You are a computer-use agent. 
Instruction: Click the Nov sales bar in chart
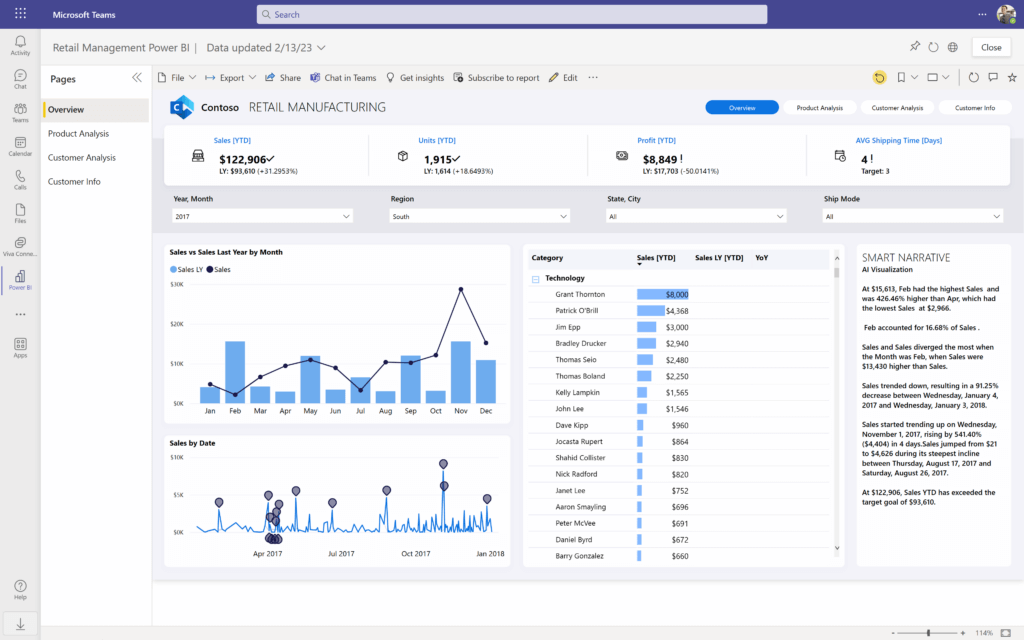pyautogui.click(x=461, y=372)
